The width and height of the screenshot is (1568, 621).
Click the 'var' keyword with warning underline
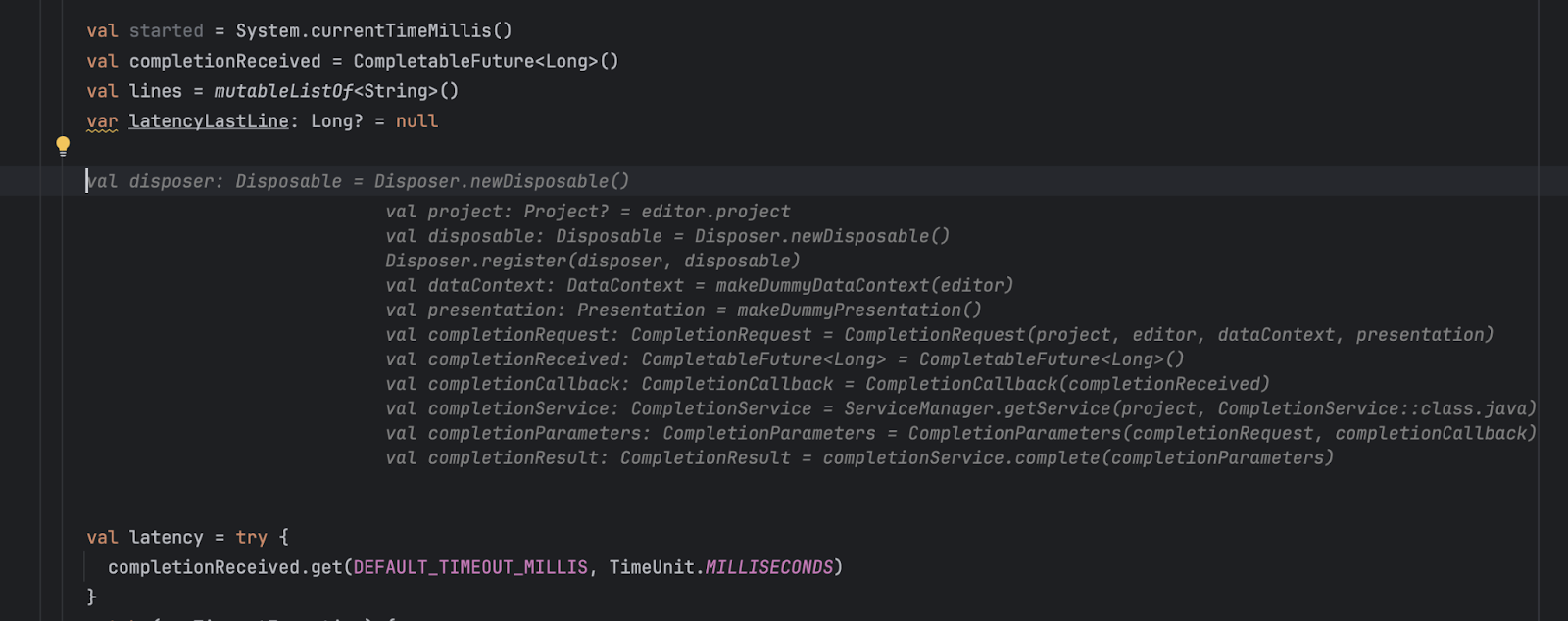tap(102, 121)
